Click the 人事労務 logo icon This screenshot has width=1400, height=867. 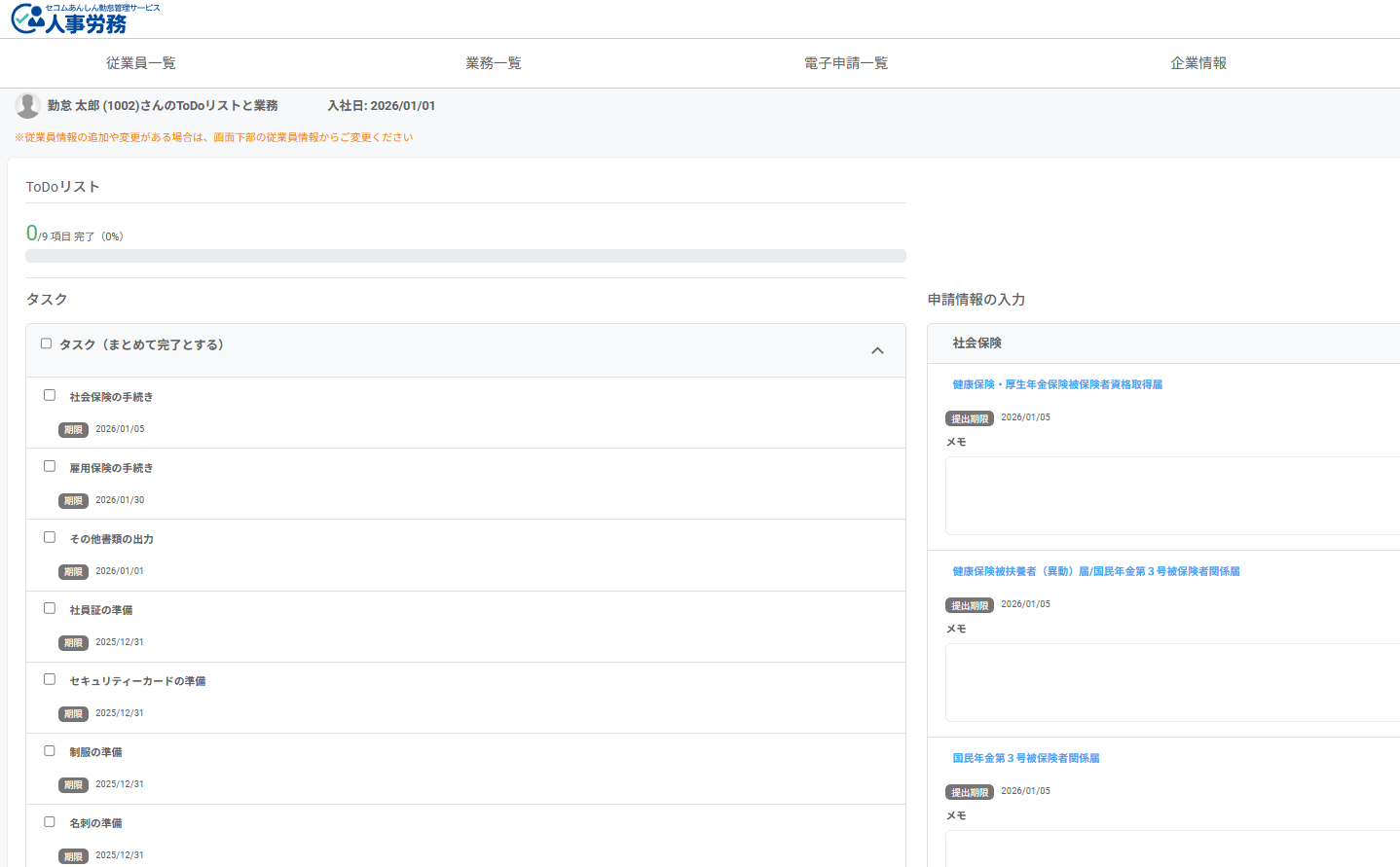pos(28,18)
